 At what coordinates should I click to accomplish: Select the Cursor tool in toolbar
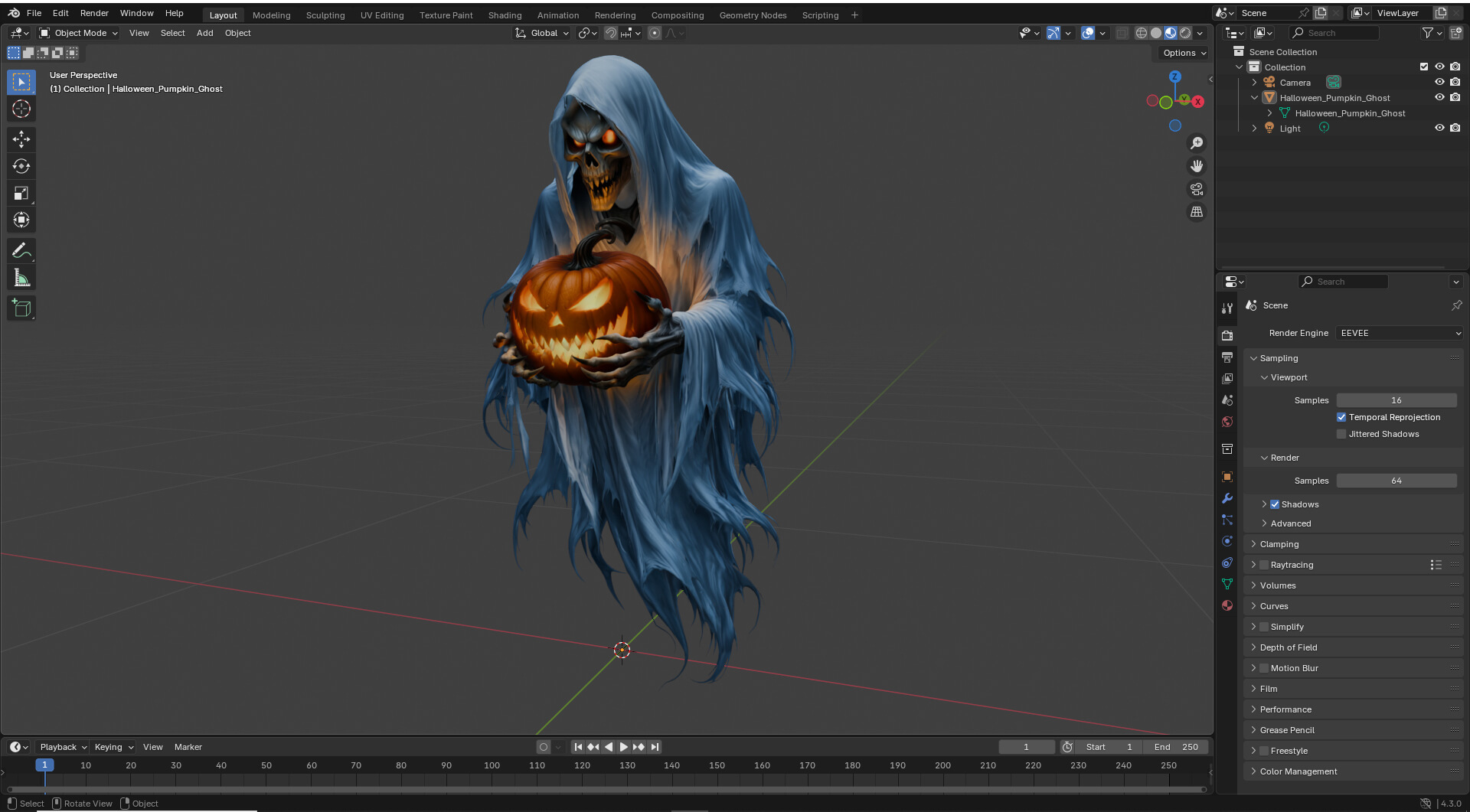21,109
